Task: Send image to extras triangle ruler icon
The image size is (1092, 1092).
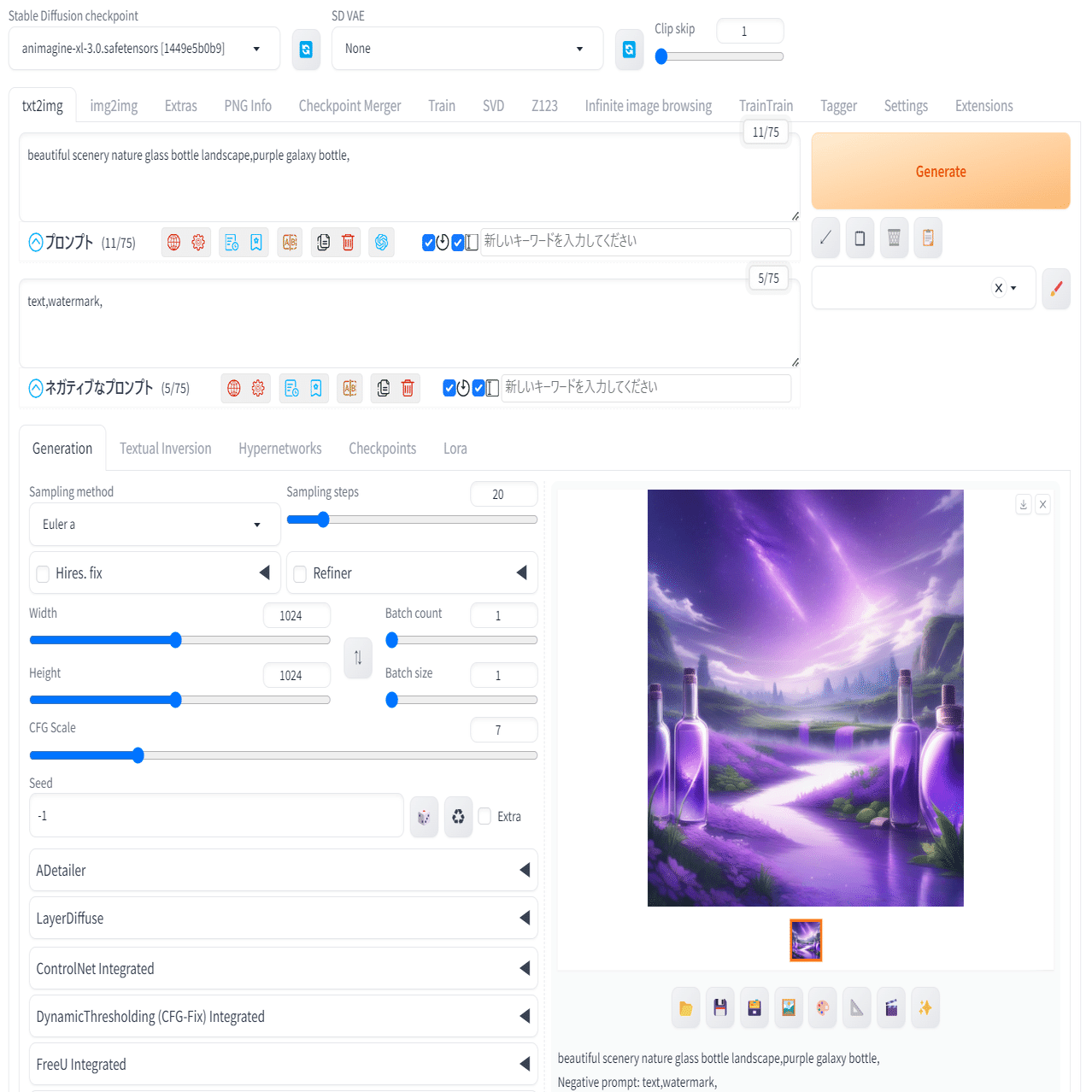Action: coord(857,1008)
